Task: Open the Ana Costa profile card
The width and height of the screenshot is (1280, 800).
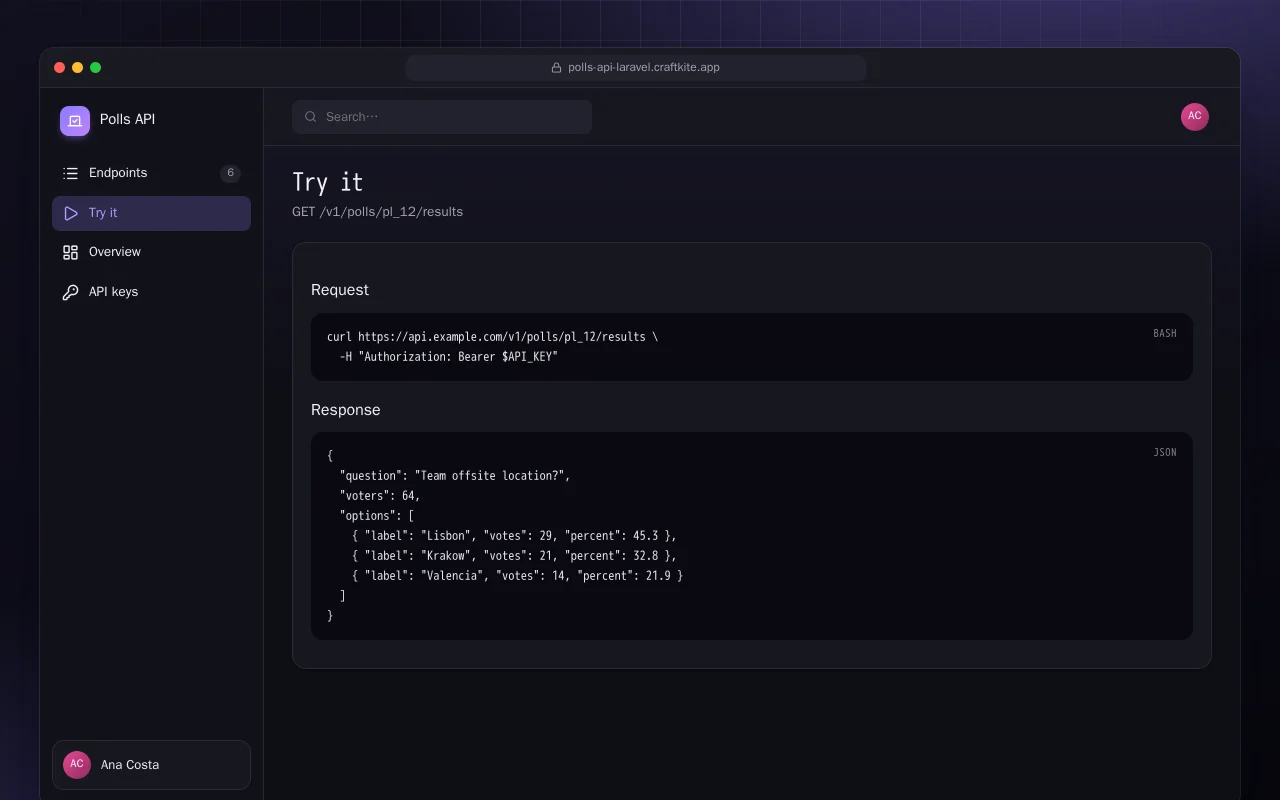Action: point(151,765)
